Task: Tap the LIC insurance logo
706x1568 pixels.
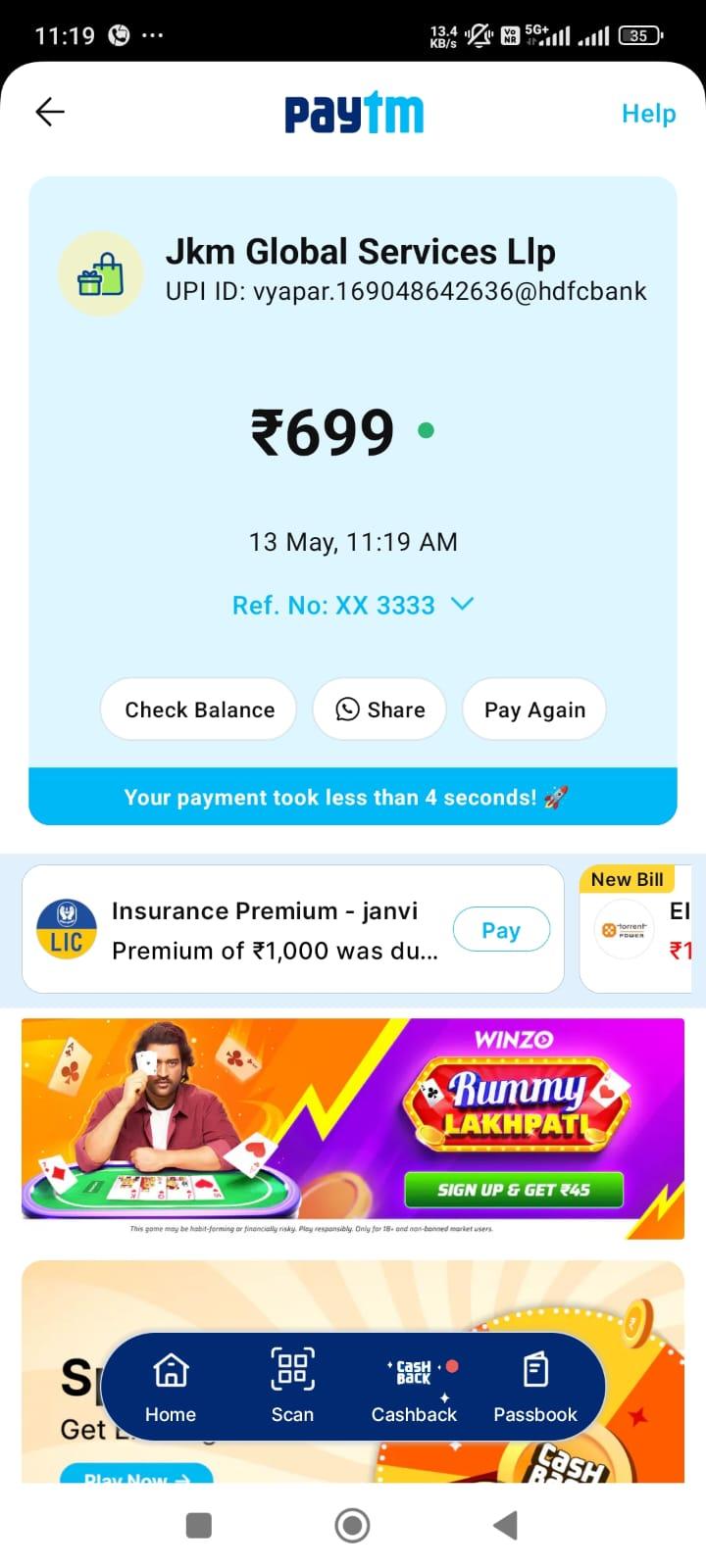Action: 67,929
